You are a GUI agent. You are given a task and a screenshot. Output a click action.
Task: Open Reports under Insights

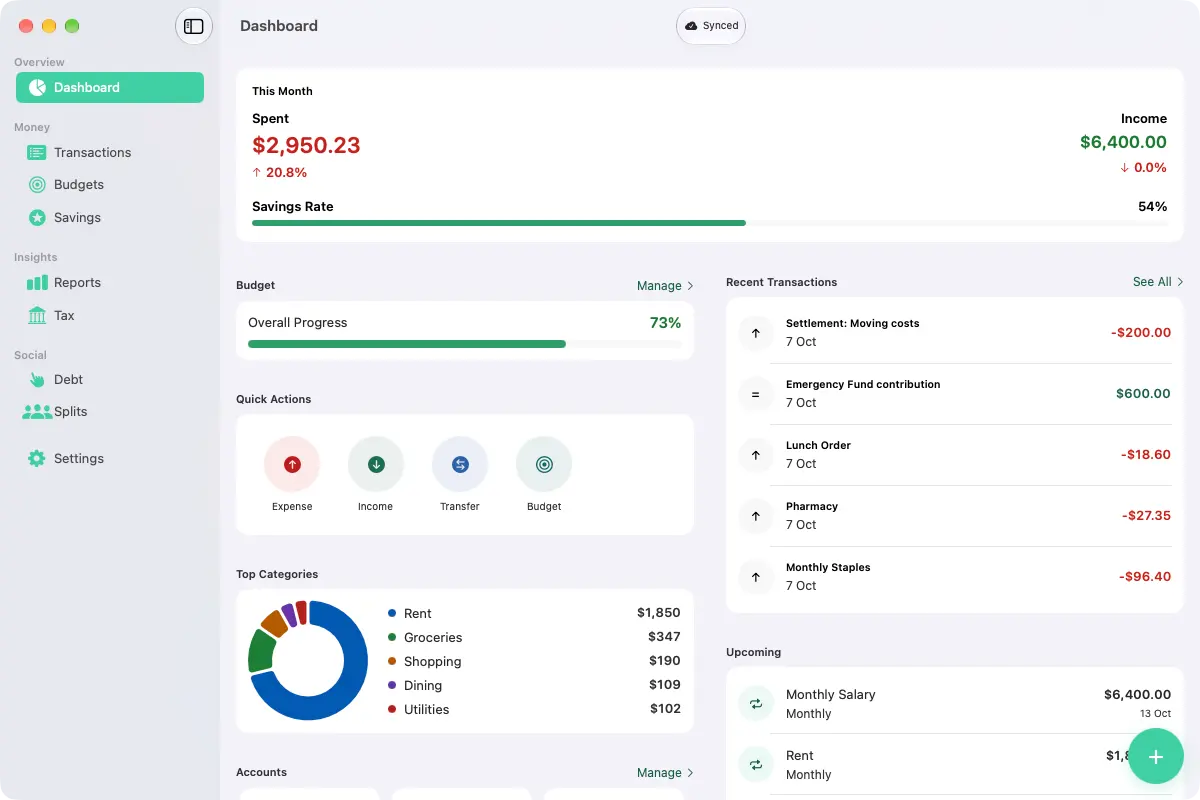point(110,282)
